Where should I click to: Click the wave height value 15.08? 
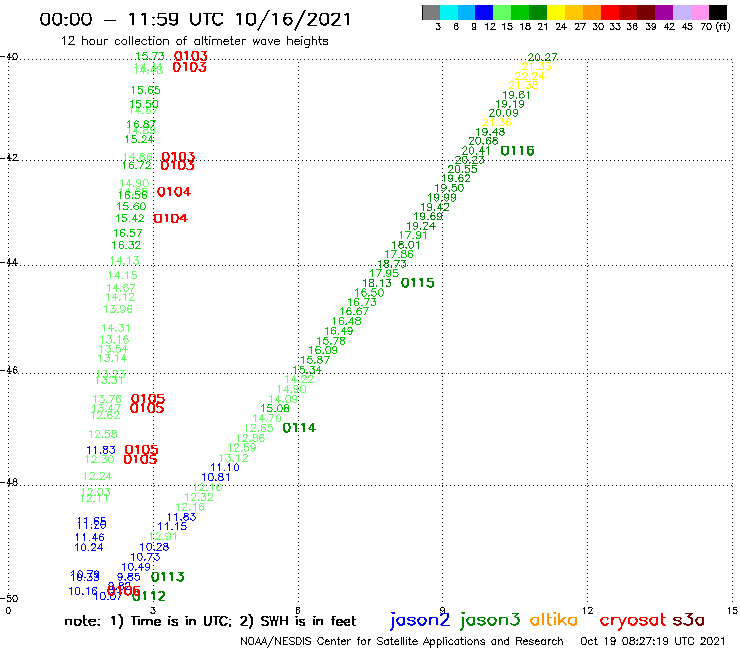tap(275, 408)
